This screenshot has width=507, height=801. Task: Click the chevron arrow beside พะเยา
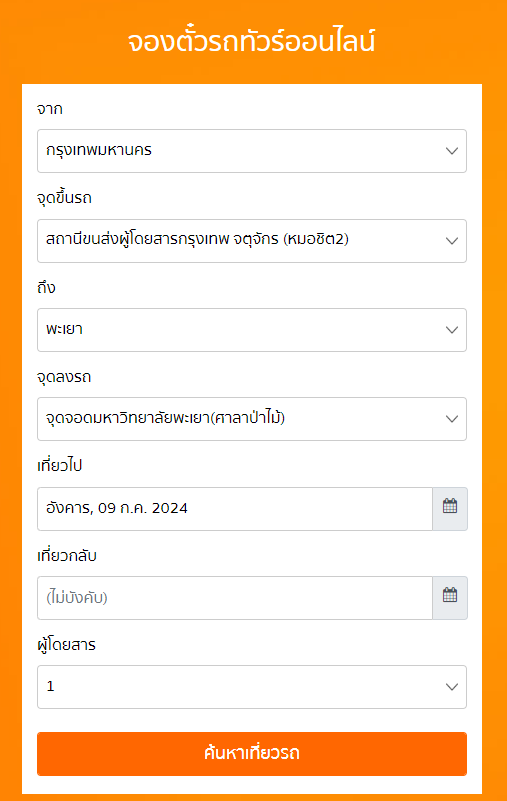tap(452, 330)
